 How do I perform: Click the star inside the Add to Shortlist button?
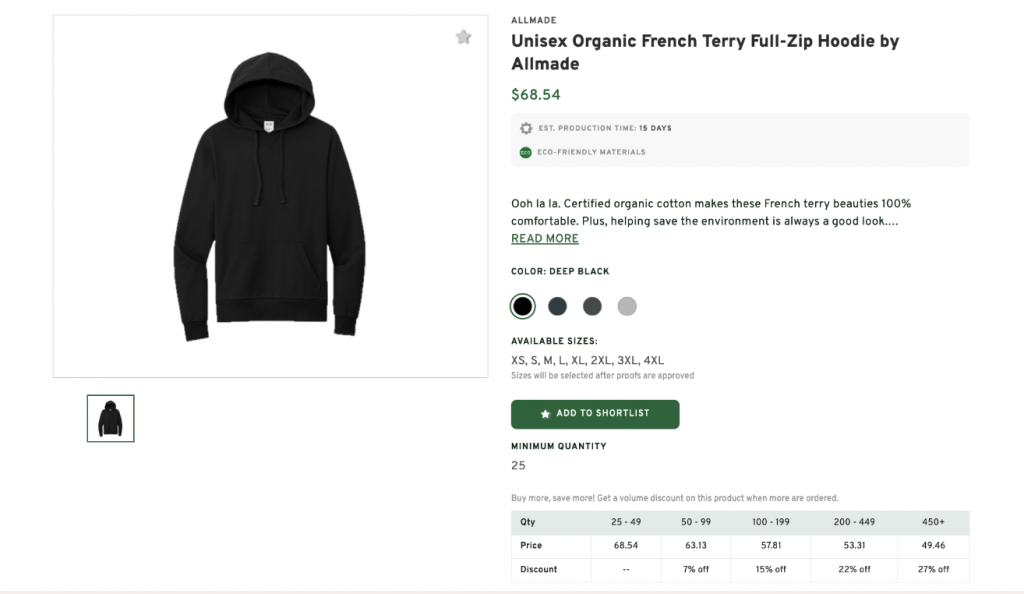click(544, 414)
